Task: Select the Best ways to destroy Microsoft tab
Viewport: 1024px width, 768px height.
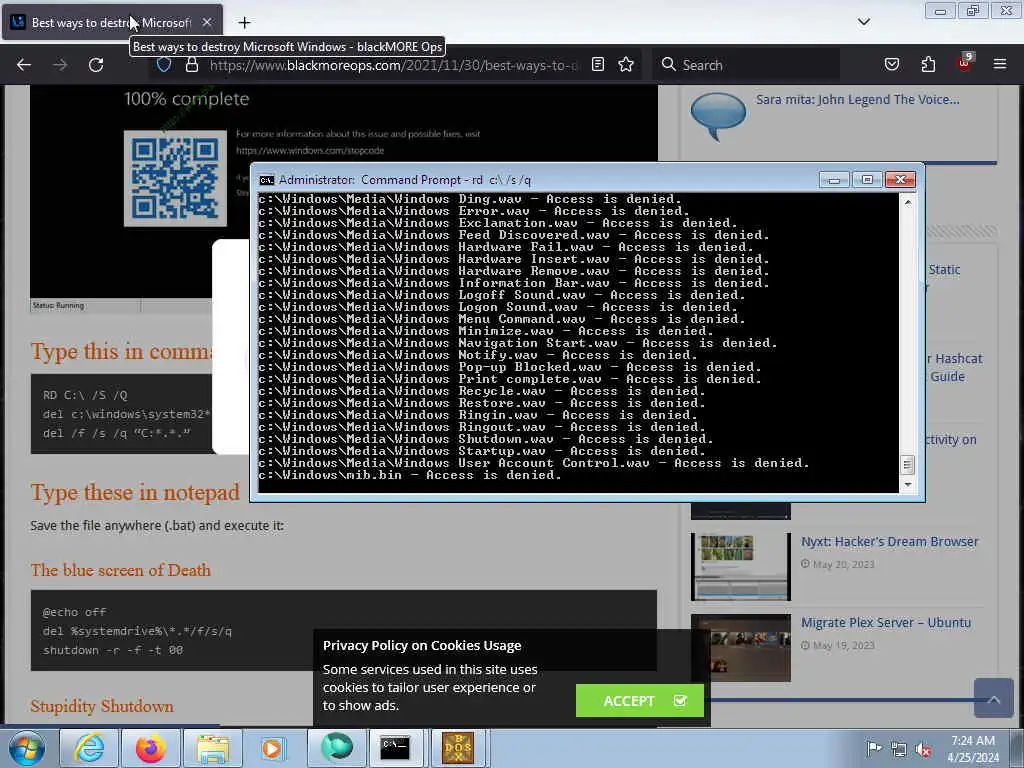Action: 112,22
